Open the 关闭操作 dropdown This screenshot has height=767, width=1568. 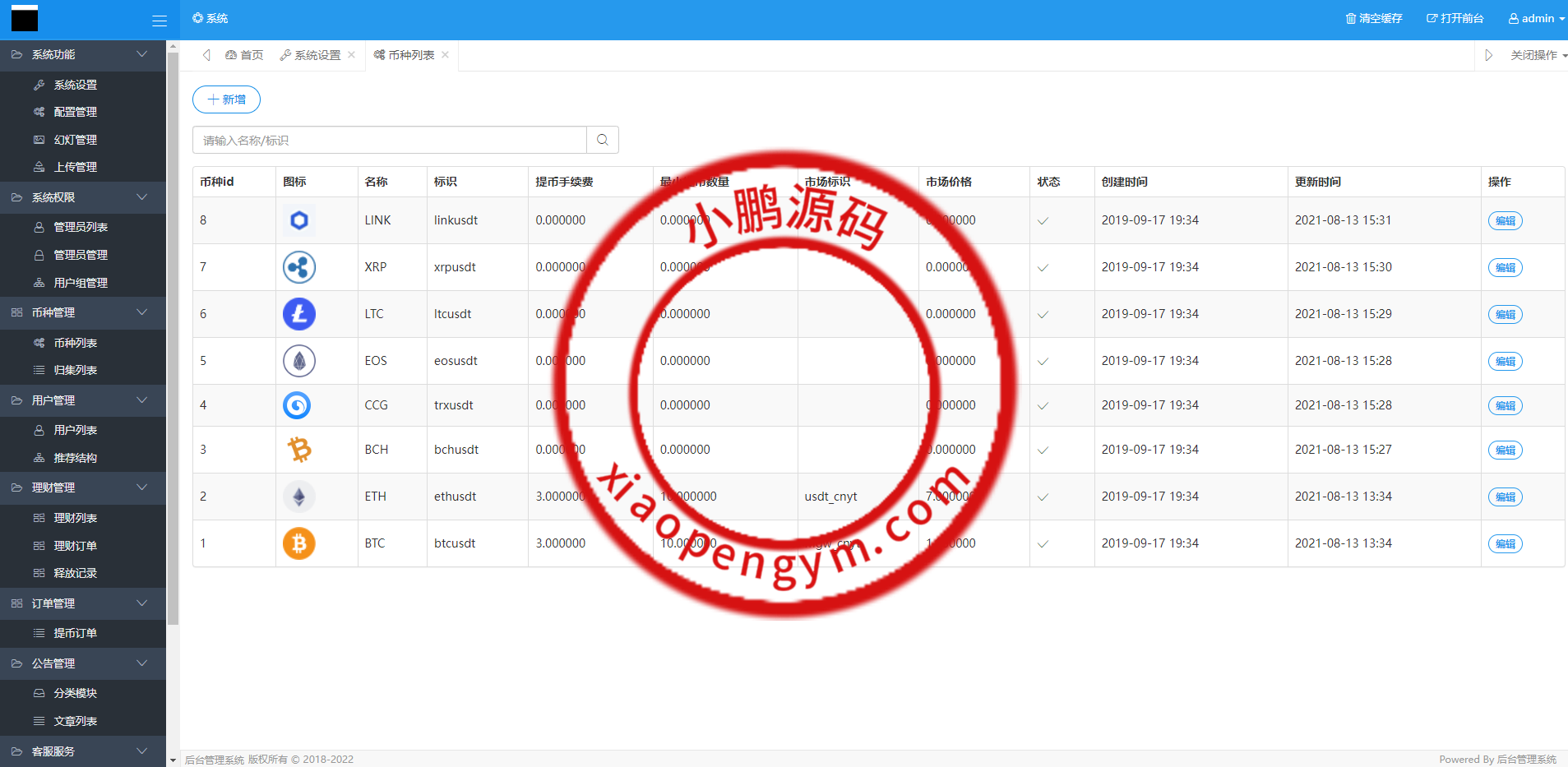[1538, 55]
